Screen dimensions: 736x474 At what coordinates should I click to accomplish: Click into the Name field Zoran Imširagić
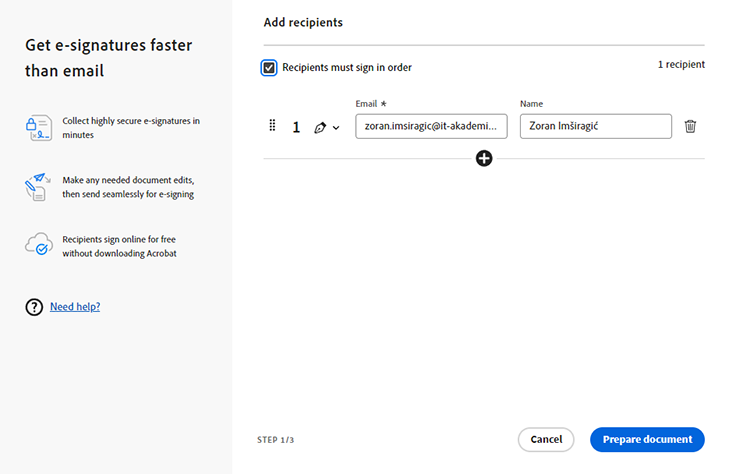595,126
